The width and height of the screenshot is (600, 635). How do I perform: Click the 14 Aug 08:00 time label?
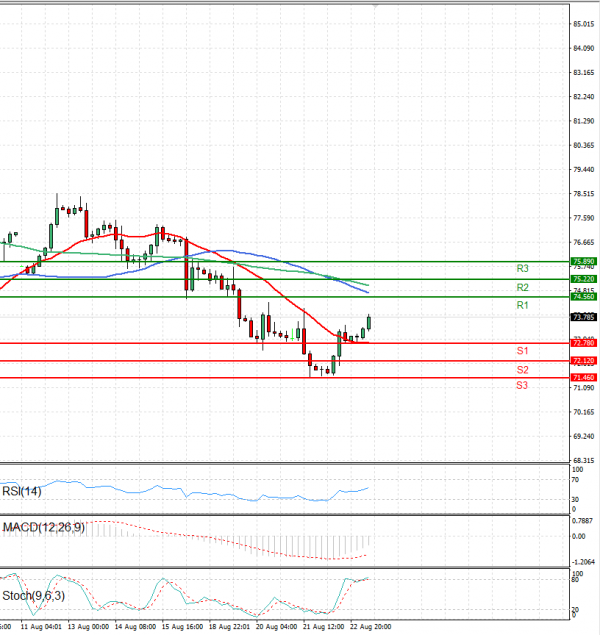tap(135, 627)
